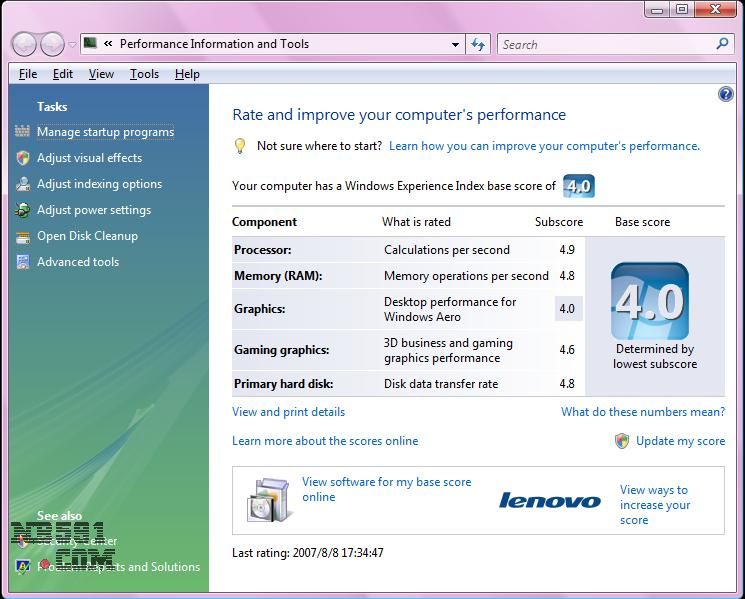Click the shield icon beside Adjust visual effects

(x=23, y=158)
